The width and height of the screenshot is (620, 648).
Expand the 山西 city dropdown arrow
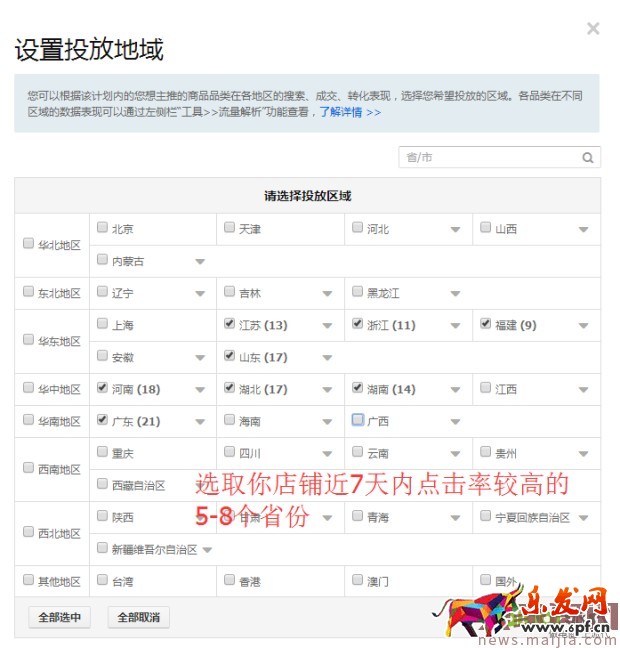[583, 229]
